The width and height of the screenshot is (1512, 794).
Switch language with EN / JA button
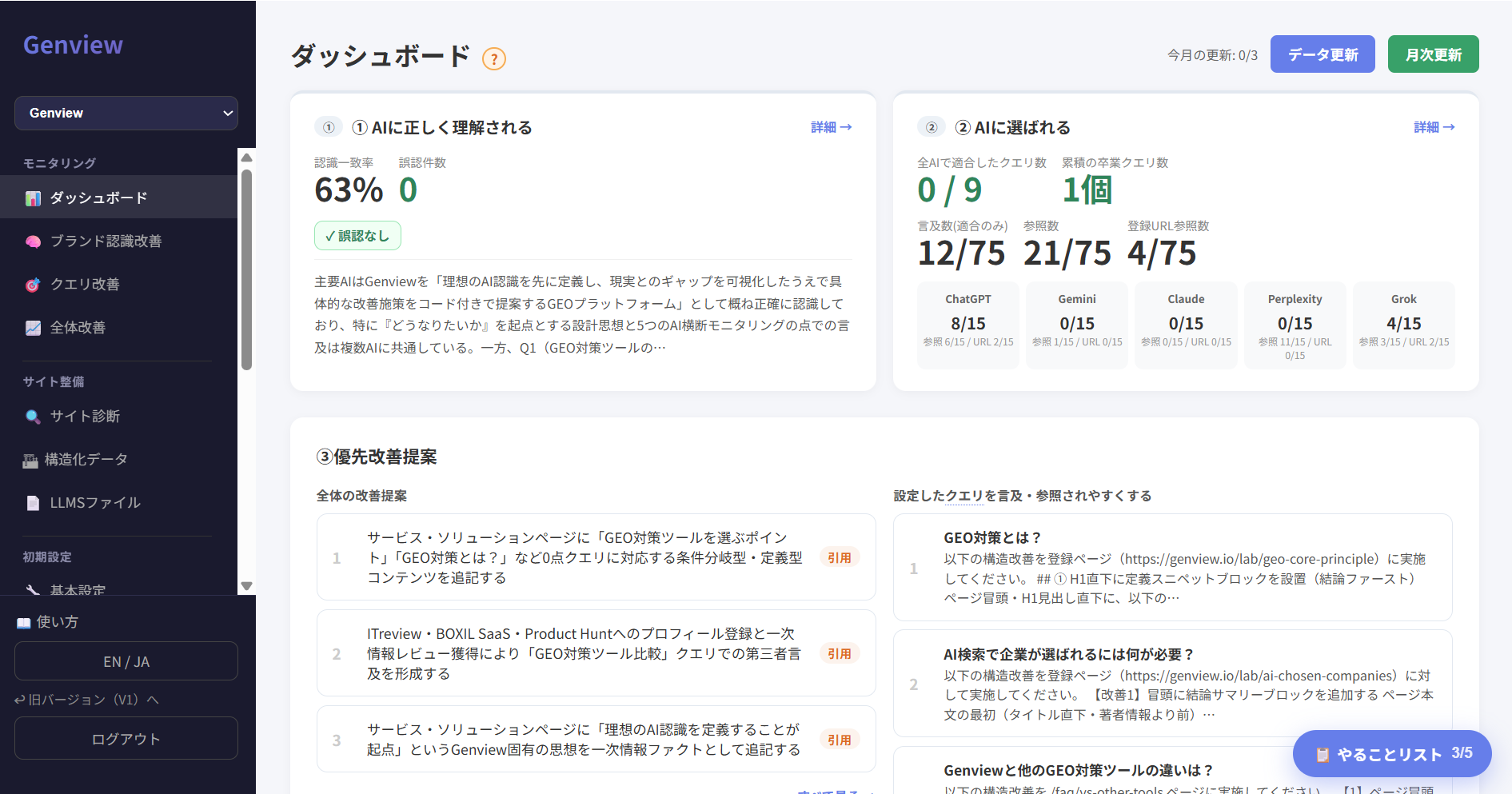point(126,661)
